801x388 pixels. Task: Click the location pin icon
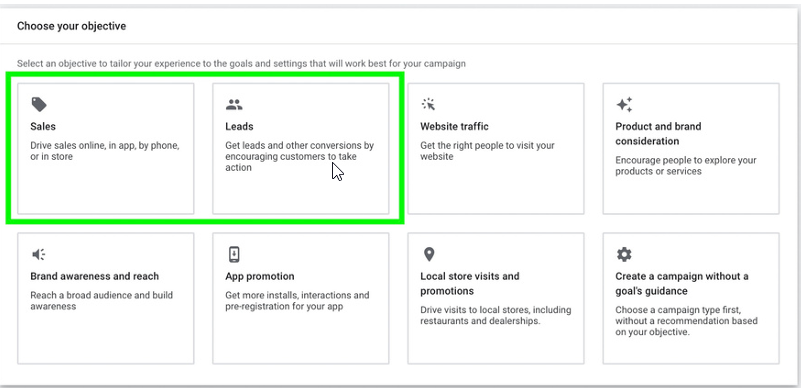click(429, 254)
